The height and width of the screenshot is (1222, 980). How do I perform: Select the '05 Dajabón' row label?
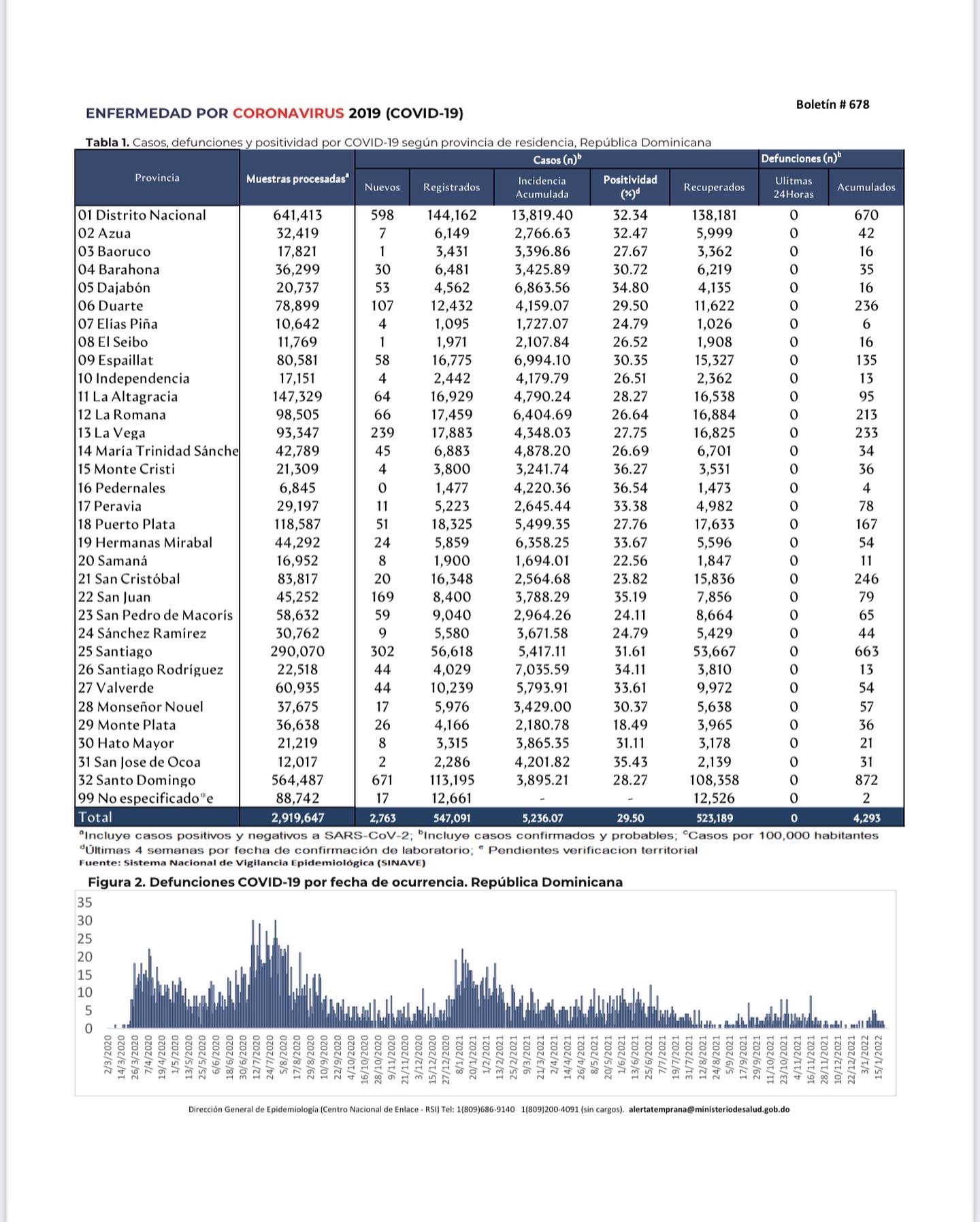tap(114, 288)
